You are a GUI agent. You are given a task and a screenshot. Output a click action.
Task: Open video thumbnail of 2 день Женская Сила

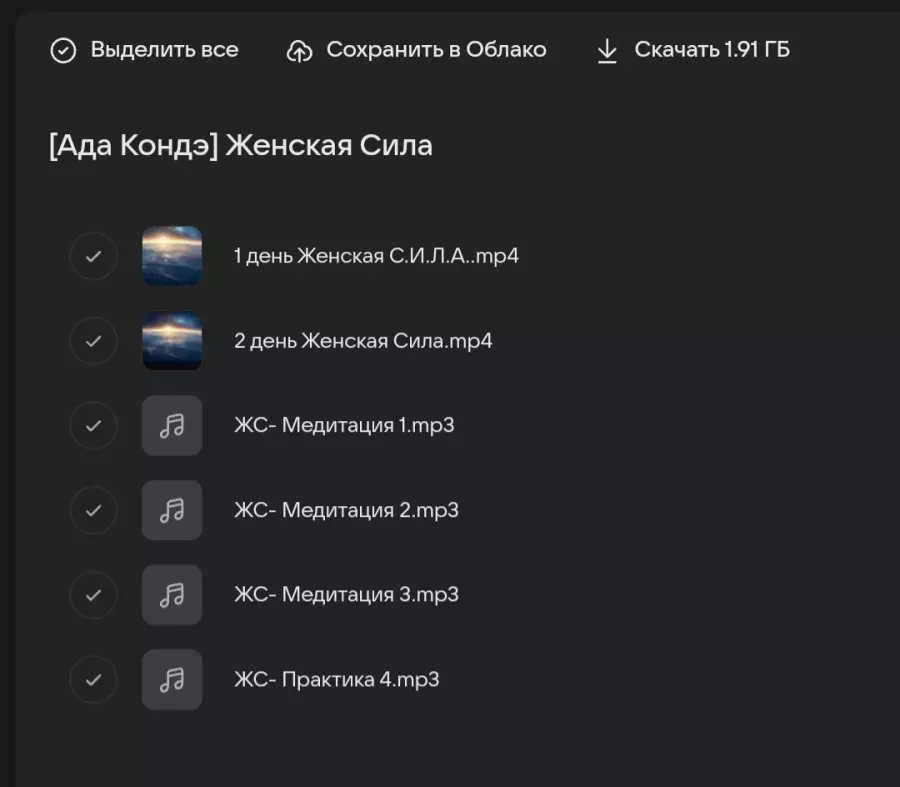[x=172, y=341]
